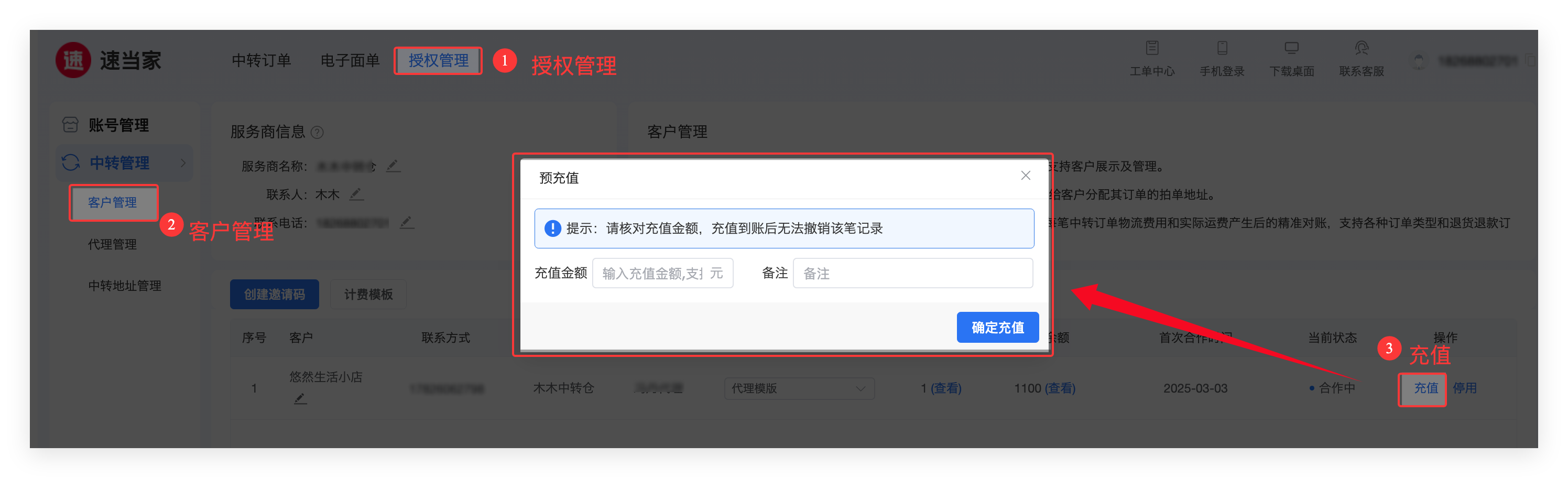Close the 预充值 dialog
The width and height of the screenshot is (1568, 478).
pyautogui.click(x=1025, y=176)
